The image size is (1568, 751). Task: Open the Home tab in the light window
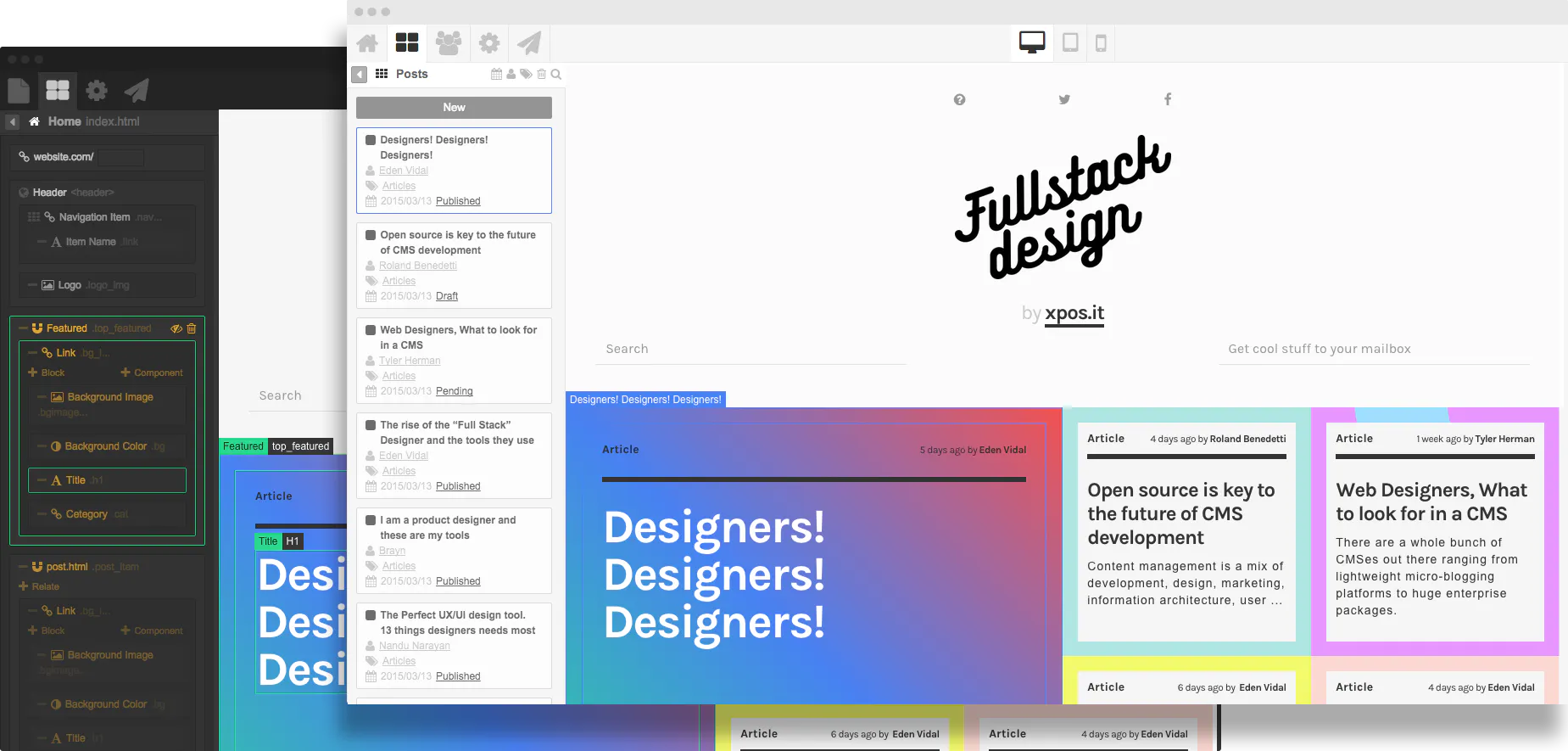click(x=367, y=42)
